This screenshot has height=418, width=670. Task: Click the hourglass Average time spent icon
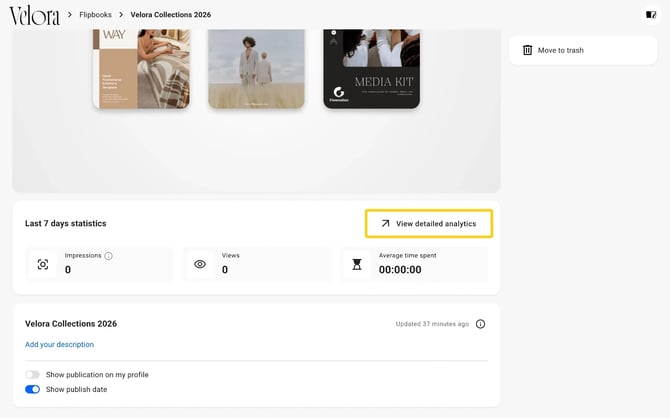[357, 264]
